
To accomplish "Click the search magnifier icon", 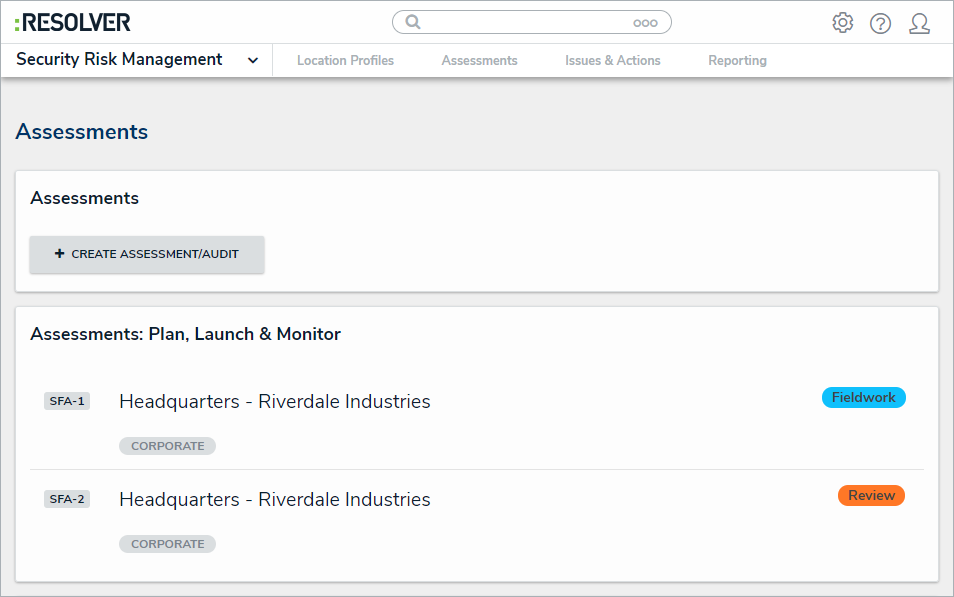I will click(x=413, y=22).
